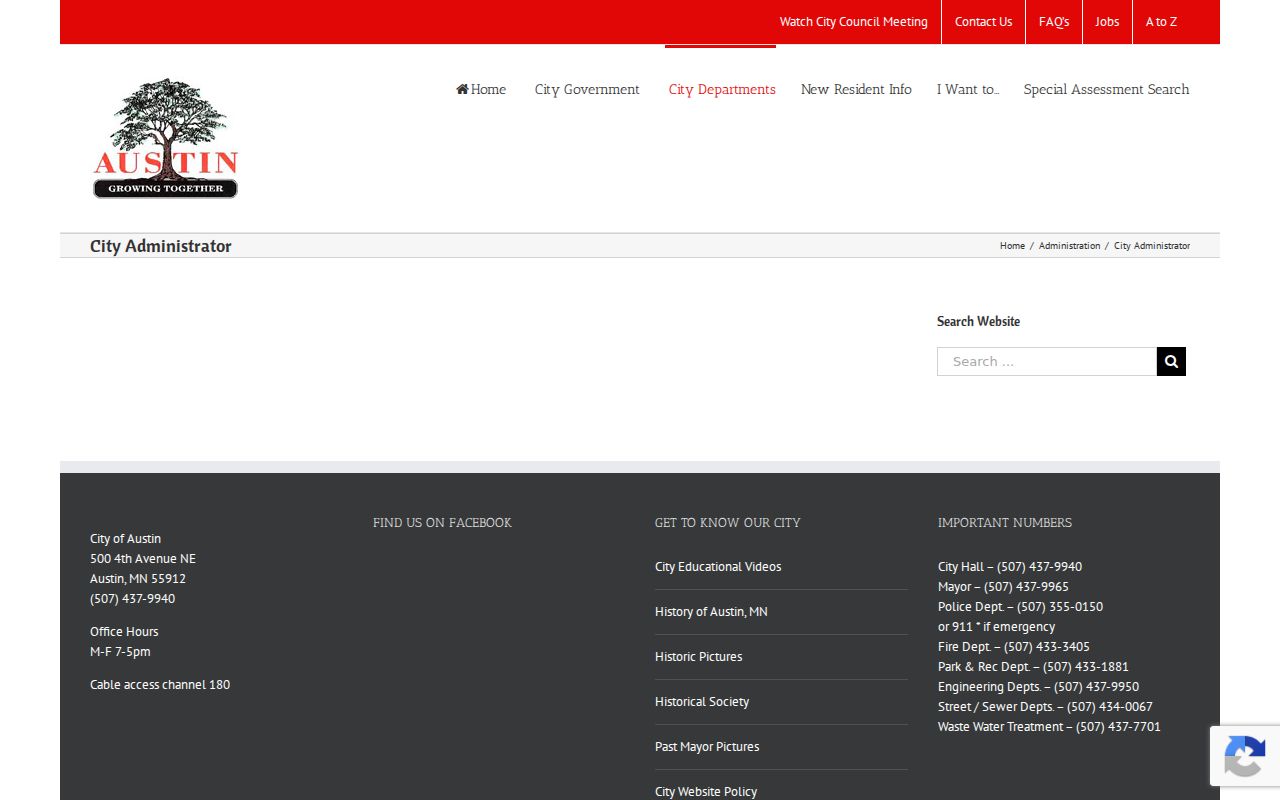Click the Cable access channel 180 text
The width and height of the screenshot is (1280, 800).
click(x=160, y=685)
